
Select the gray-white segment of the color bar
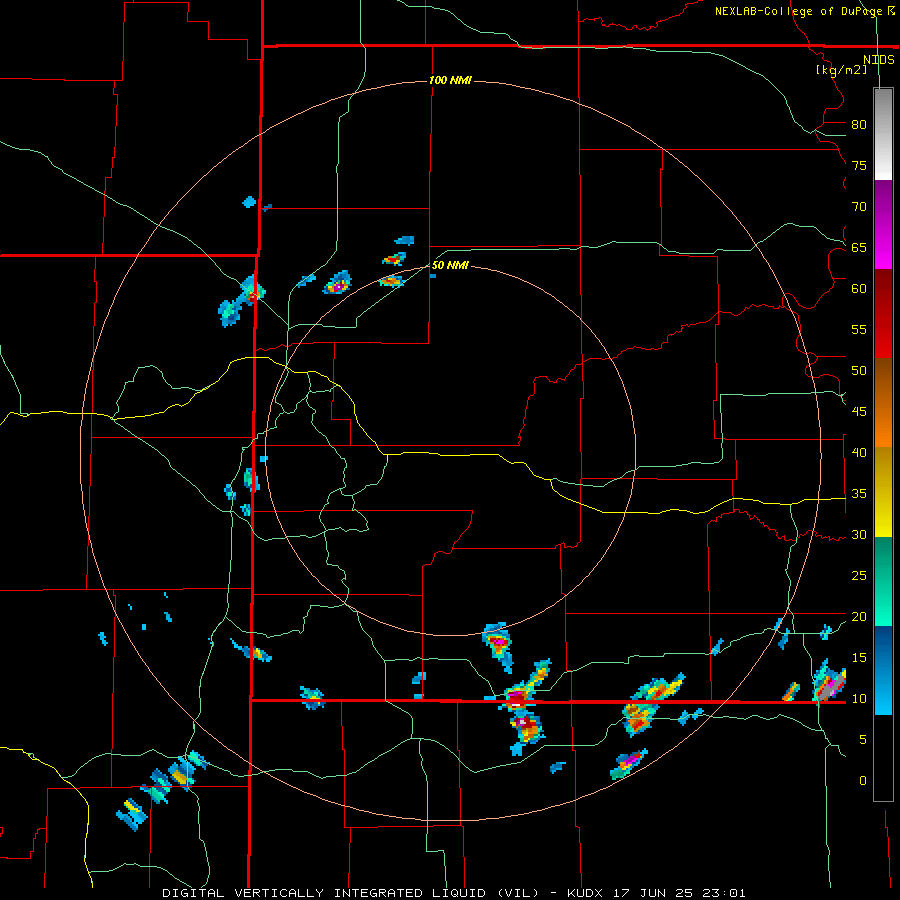pos(883,134)
